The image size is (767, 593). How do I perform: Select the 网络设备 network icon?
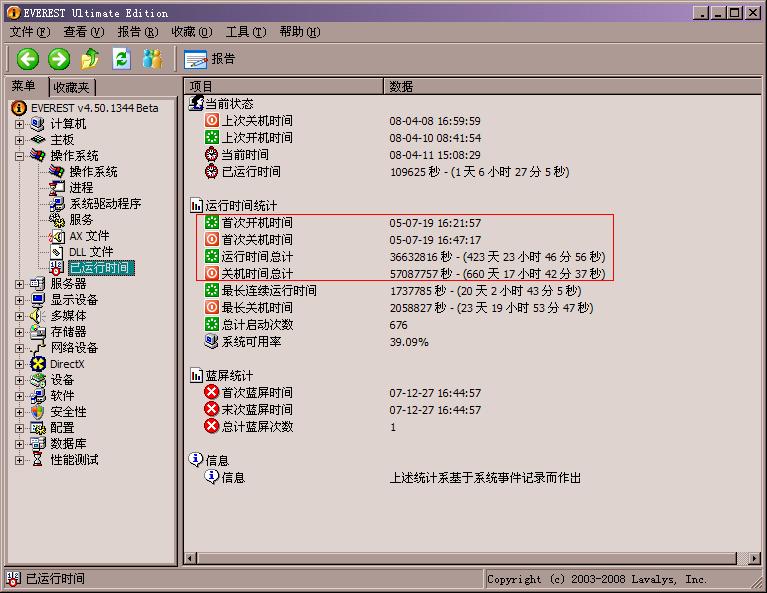[38, 348]
